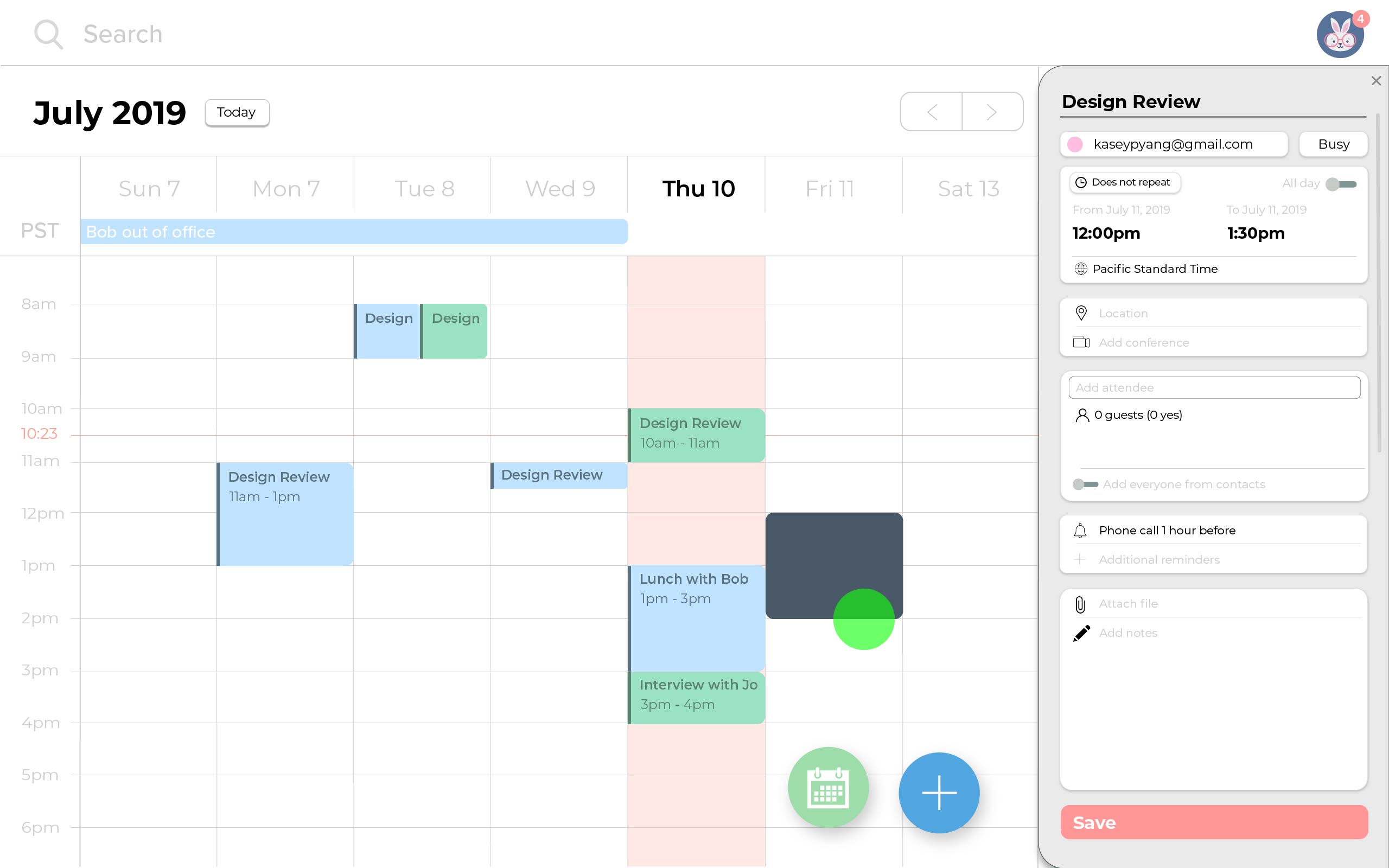Click the pink calendar color dot

pos(1075,144)
